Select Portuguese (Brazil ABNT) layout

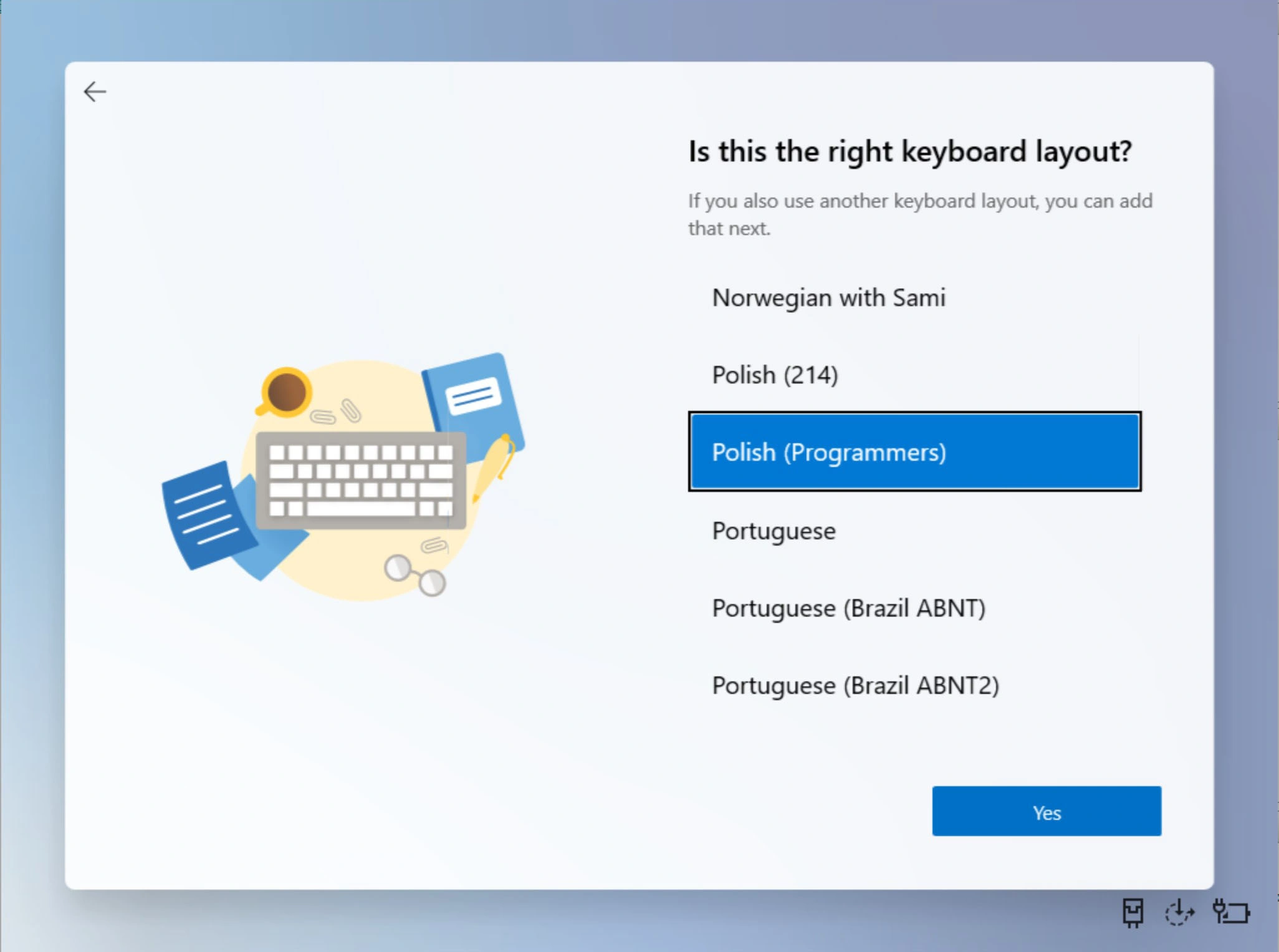point(914,608)
